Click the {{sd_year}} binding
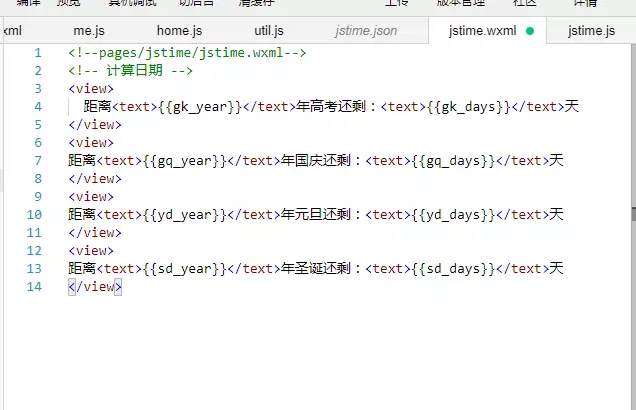636x410 pixels. (x=185, y=268)
